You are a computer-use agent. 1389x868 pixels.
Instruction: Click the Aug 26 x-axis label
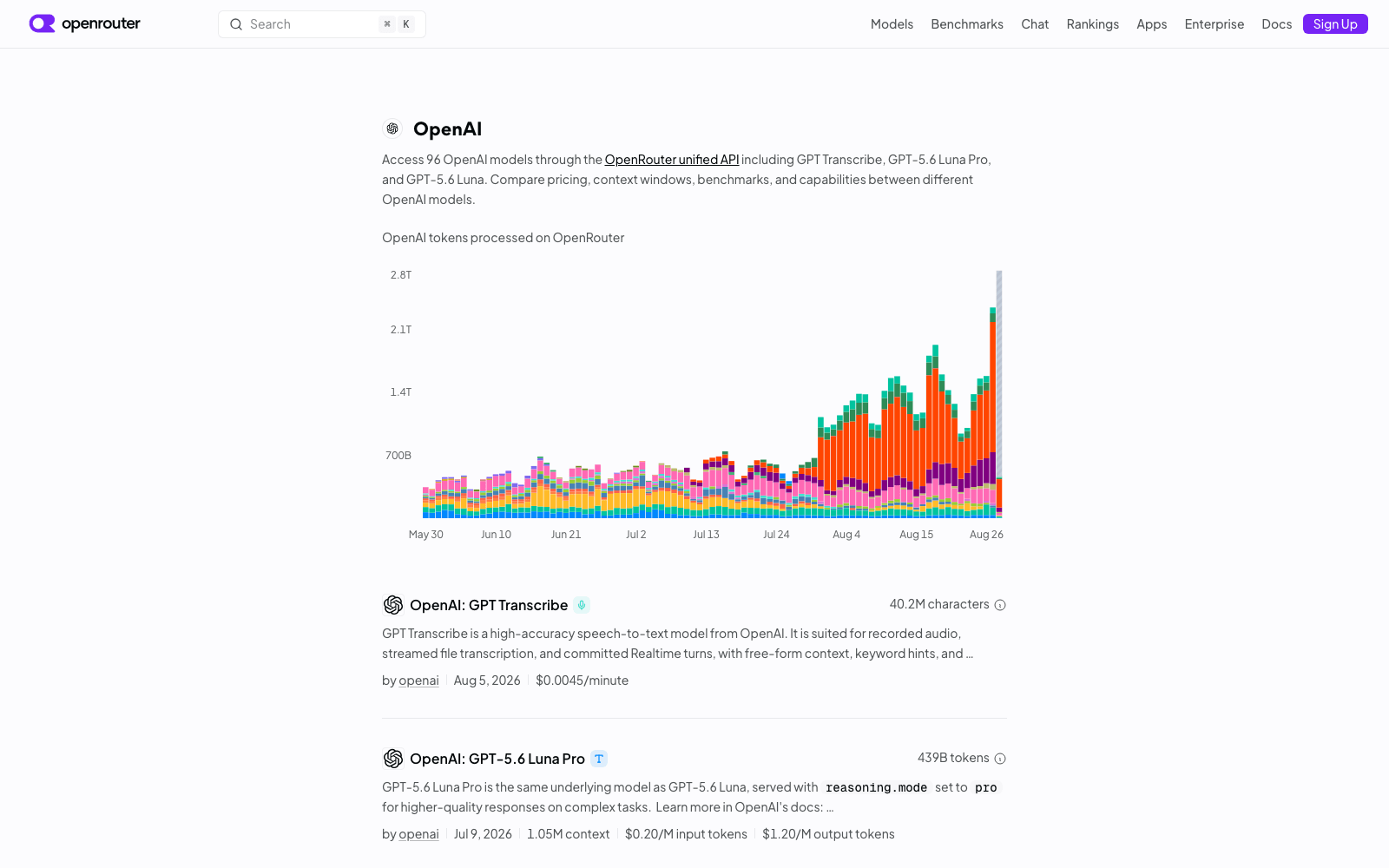tap(986, 535)
